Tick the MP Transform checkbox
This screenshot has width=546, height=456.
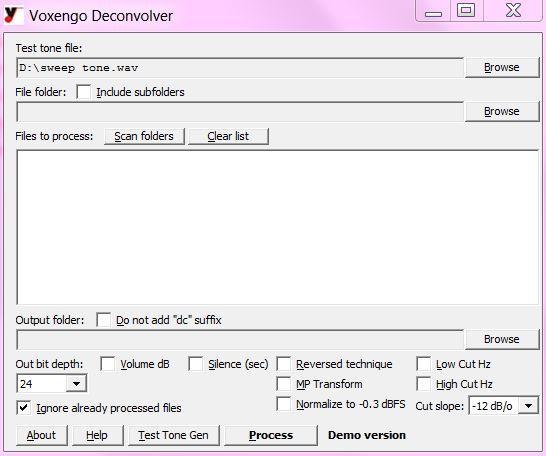click(x=284, y=384)
